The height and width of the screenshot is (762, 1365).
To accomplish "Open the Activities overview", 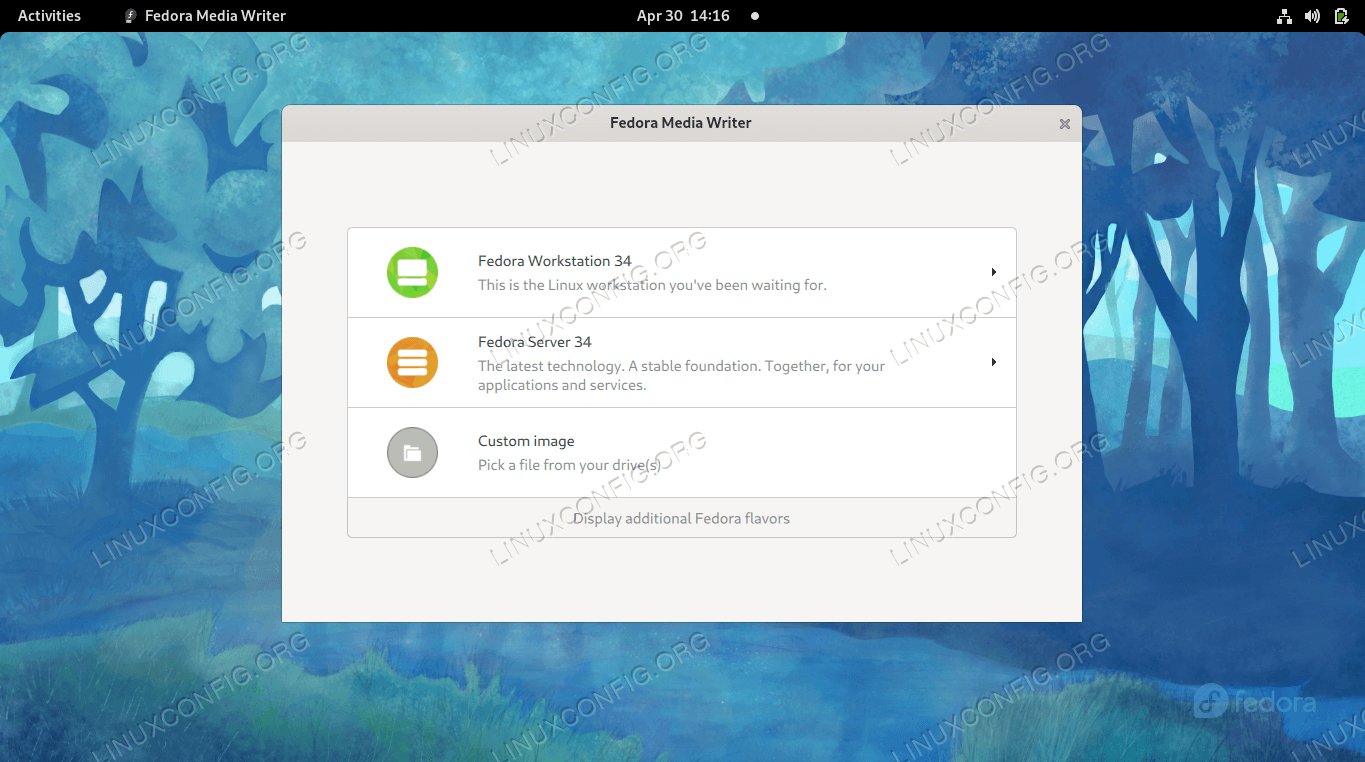I will coord(49,16).
